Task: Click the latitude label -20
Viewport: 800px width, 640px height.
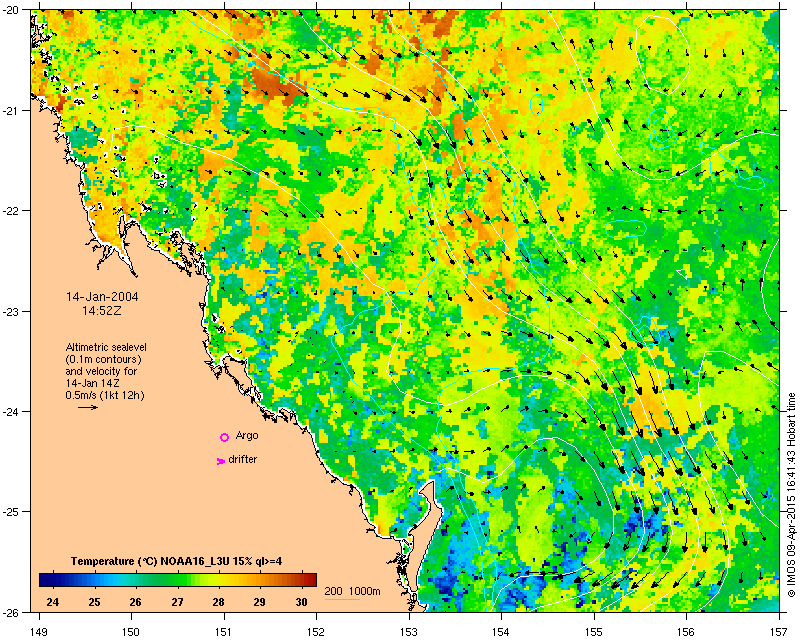Action: click(11, 10)
